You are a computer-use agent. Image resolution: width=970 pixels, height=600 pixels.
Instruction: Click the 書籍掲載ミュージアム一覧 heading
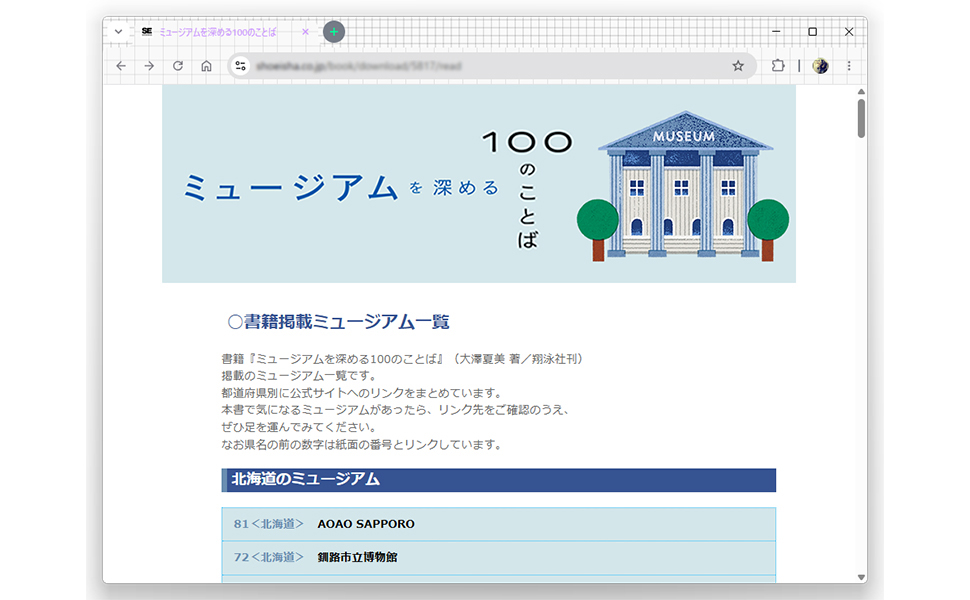[x=338, y=322]
